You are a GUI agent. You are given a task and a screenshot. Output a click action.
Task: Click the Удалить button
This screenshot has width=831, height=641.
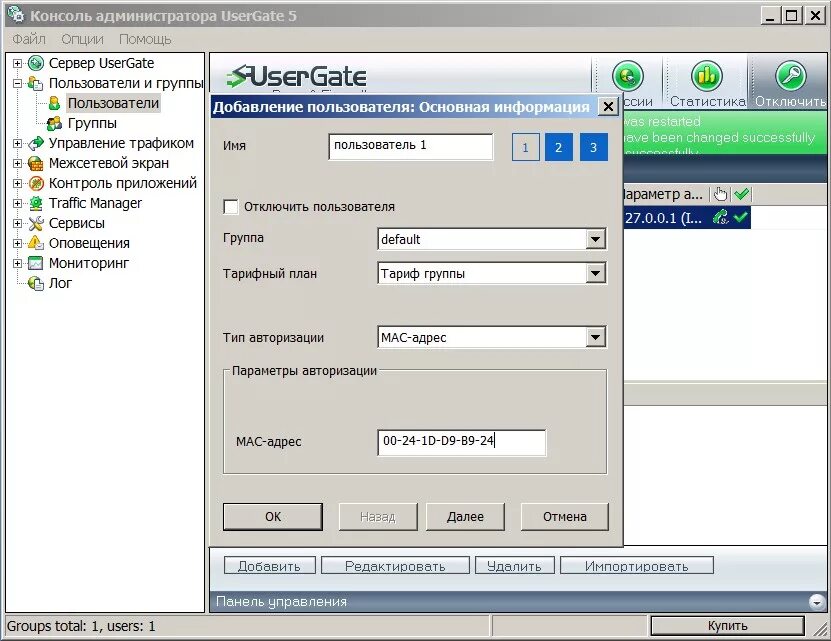coord(515,566)
